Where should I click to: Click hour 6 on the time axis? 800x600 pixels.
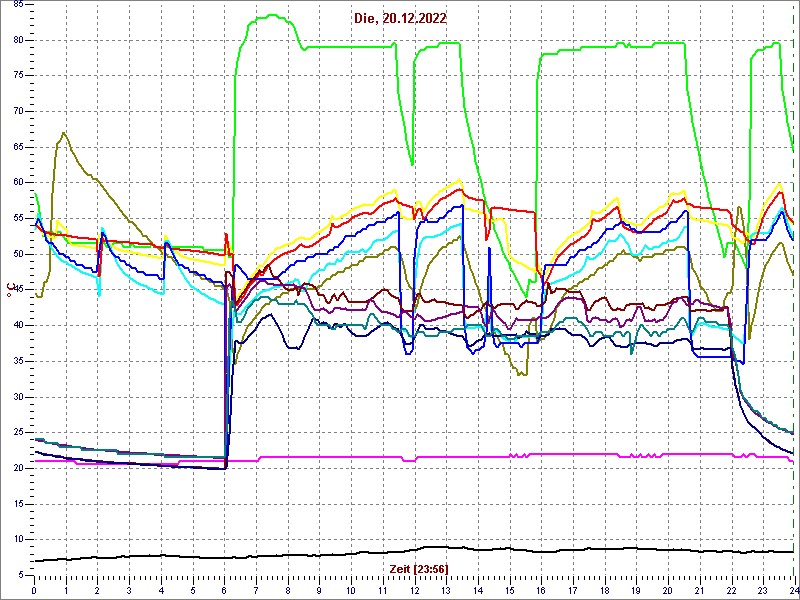pos(224,590)
